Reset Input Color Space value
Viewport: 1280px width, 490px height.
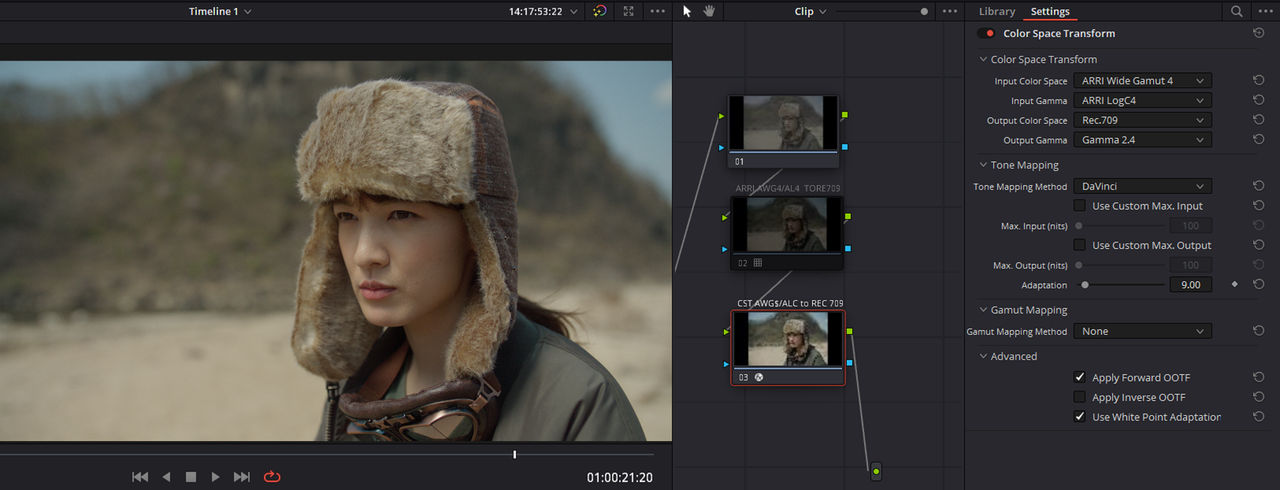click(1258, 81)
